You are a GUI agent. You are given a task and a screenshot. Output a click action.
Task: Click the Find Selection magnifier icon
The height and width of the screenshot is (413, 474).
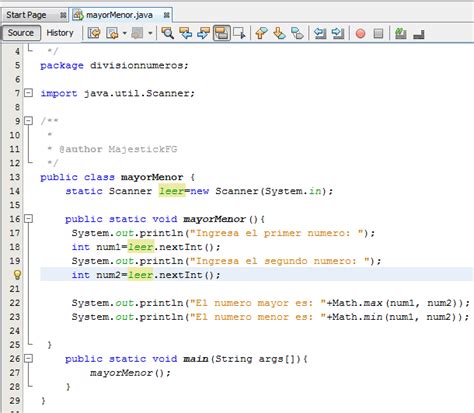(167, 33)
